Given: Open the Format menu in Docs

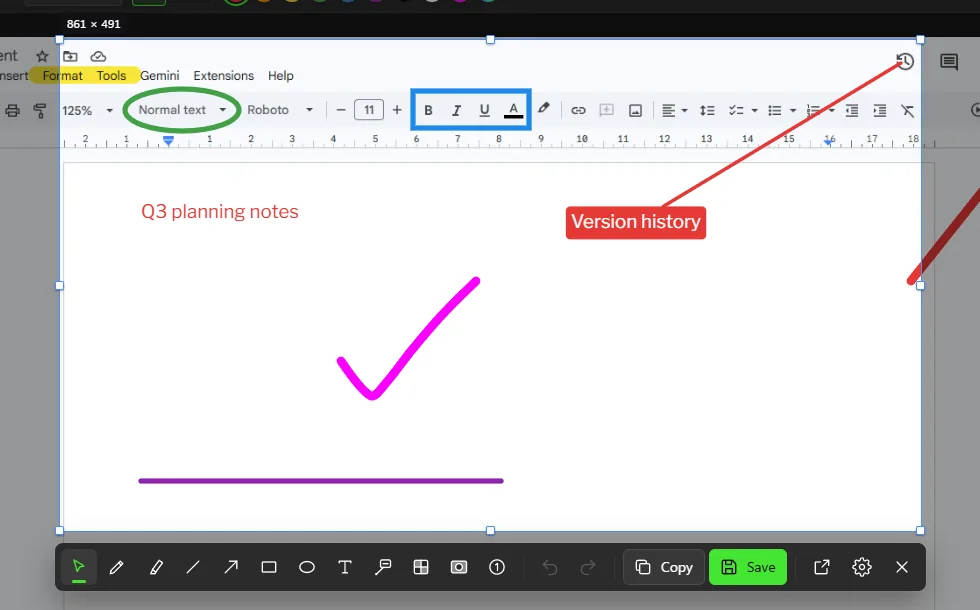Looking at the screenshot, I should point(62,76).
